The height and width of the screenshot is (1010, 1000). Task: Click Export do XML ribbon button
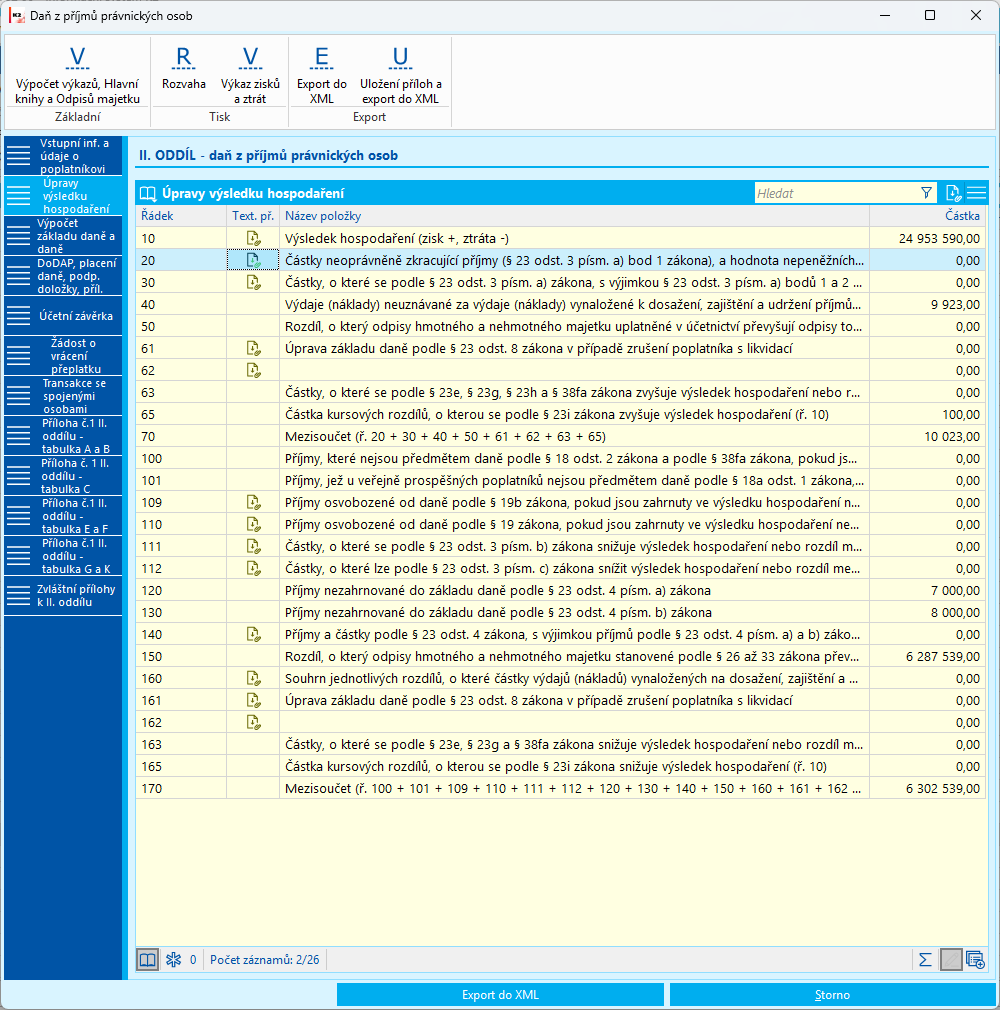(322, 75)
